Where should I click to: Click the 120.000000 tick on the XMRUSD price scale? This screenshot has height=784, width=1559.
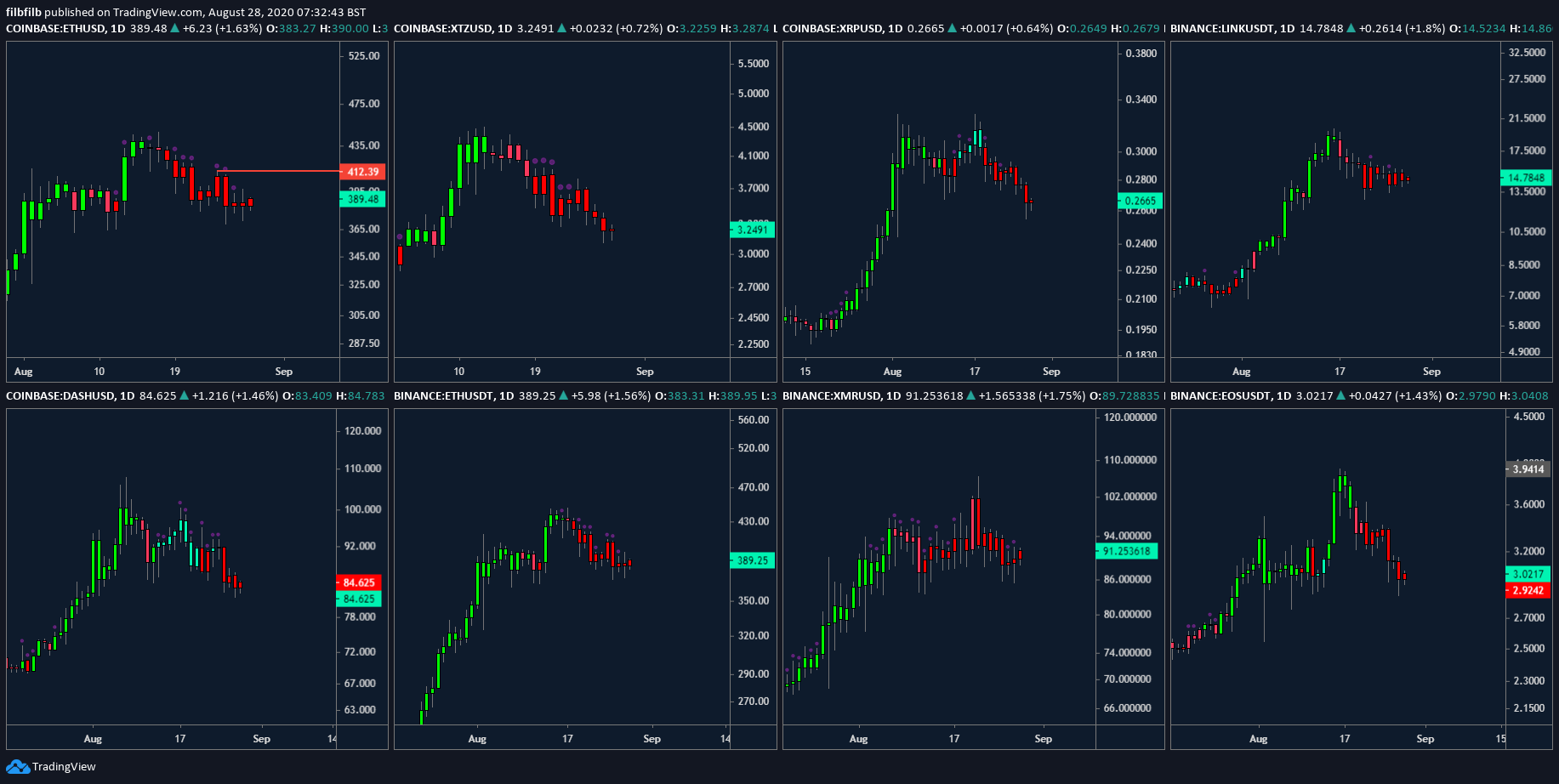click(1130, 418)
